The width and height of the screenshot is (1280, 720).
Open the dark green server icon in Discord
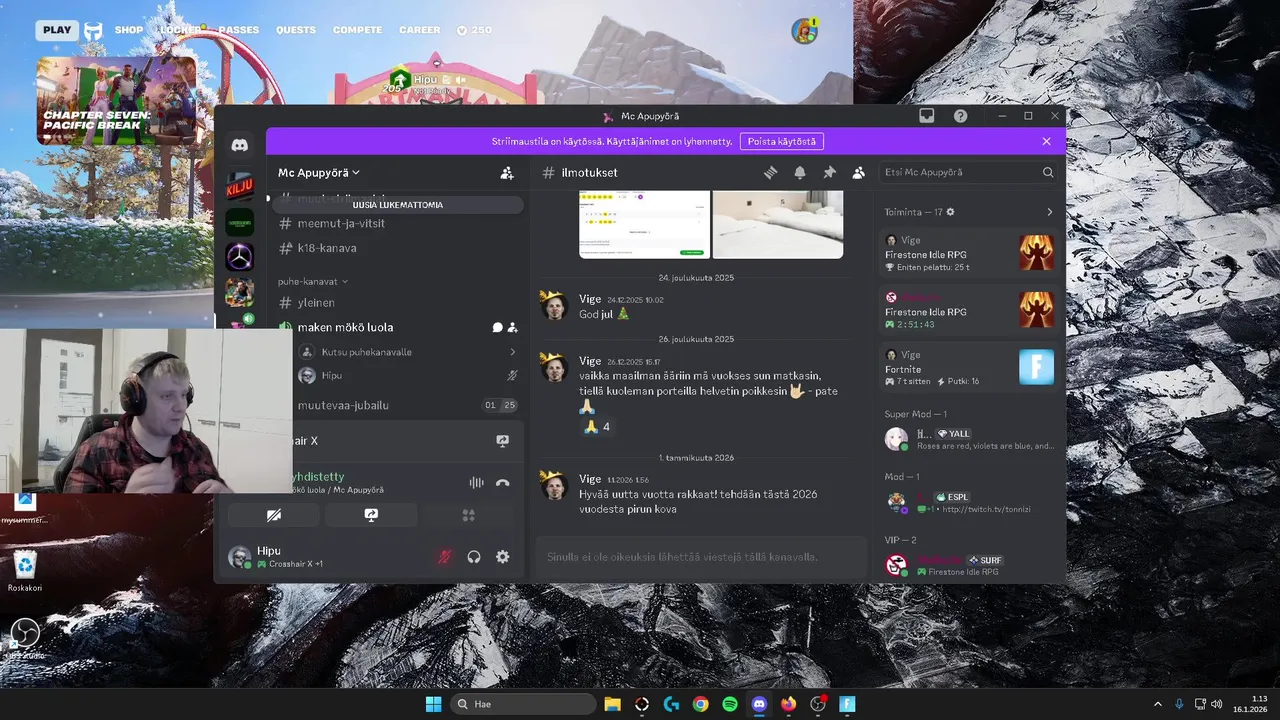click(x=240, y=222)
